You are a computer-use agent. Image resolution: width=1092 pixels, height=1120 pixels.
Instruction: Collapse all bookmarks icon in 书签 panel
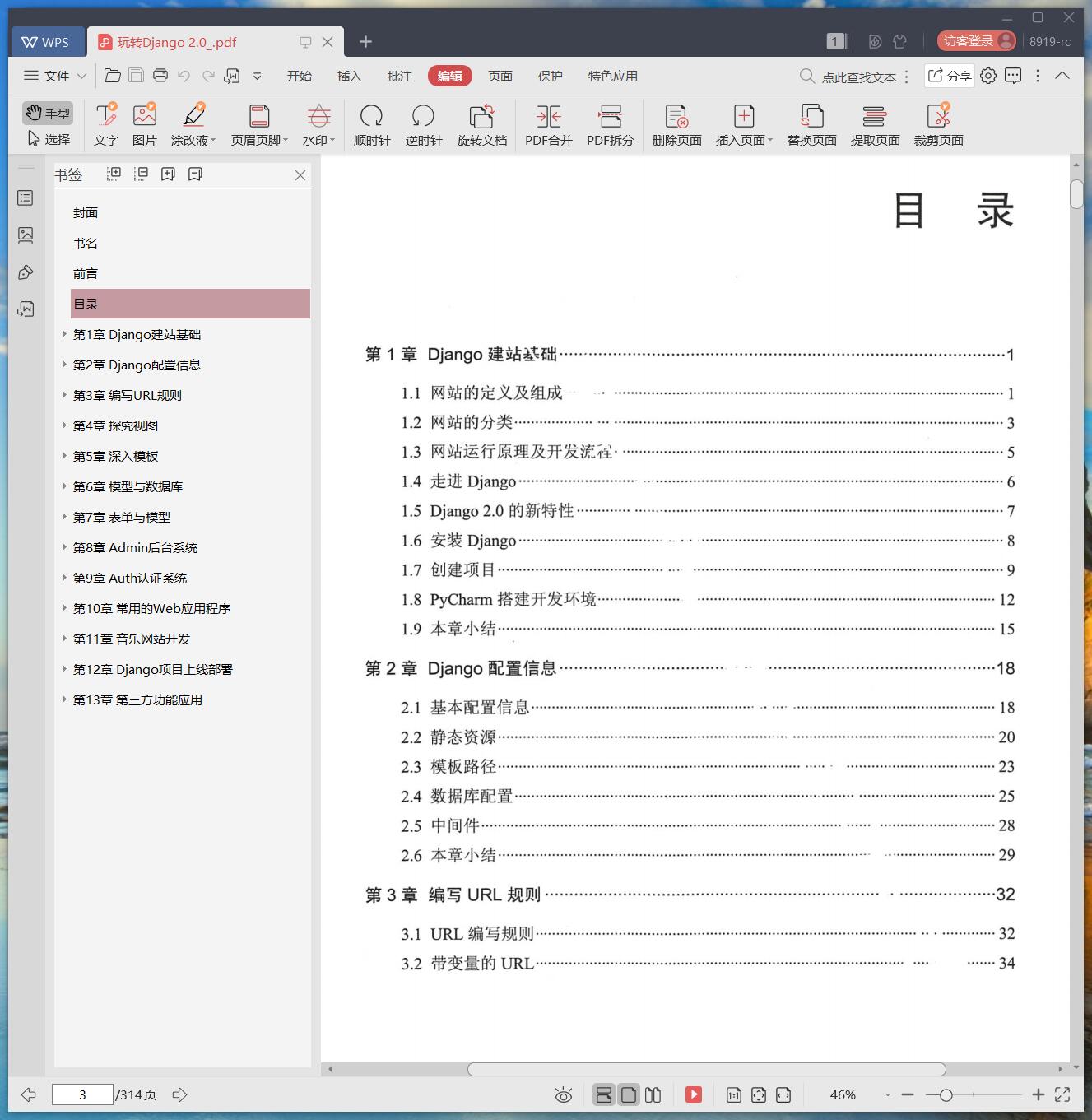142,174
